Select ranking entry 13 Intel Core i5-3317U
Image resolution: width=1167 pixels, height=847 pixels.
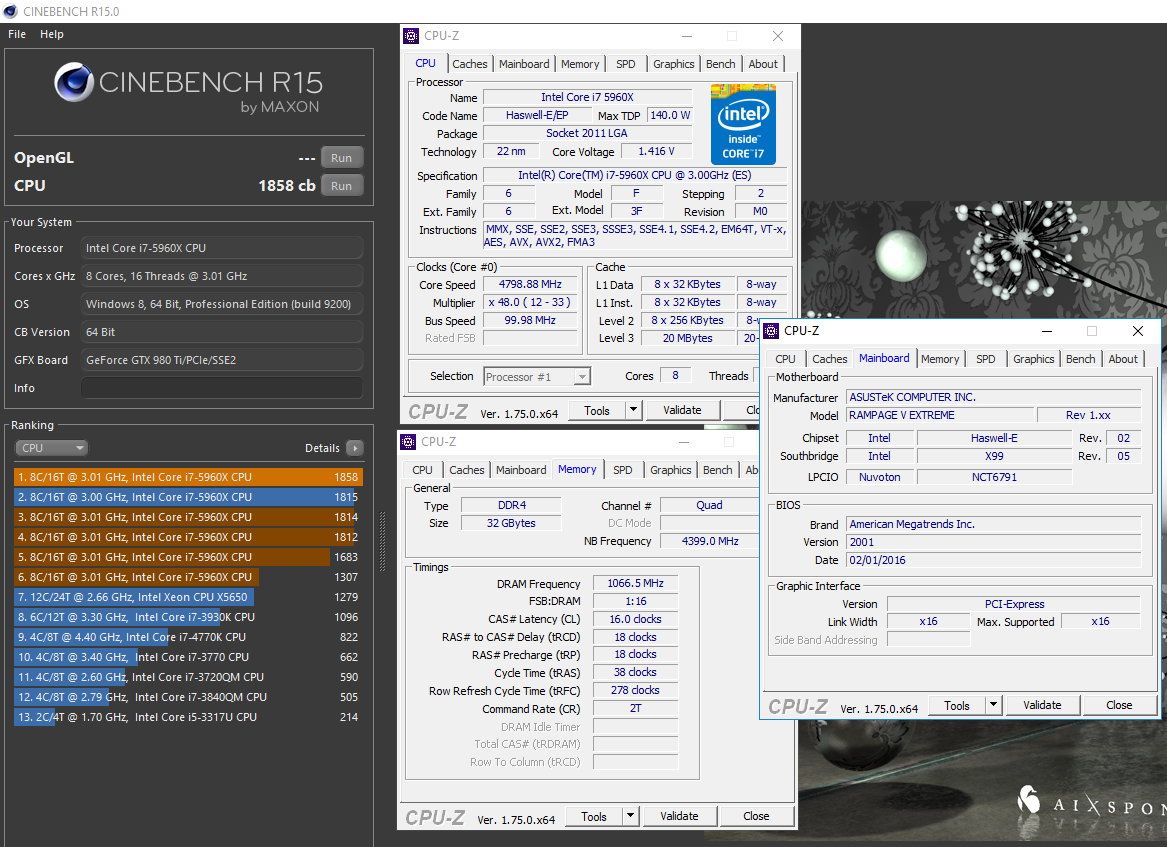pyautogui.click(x=188, y=717)
